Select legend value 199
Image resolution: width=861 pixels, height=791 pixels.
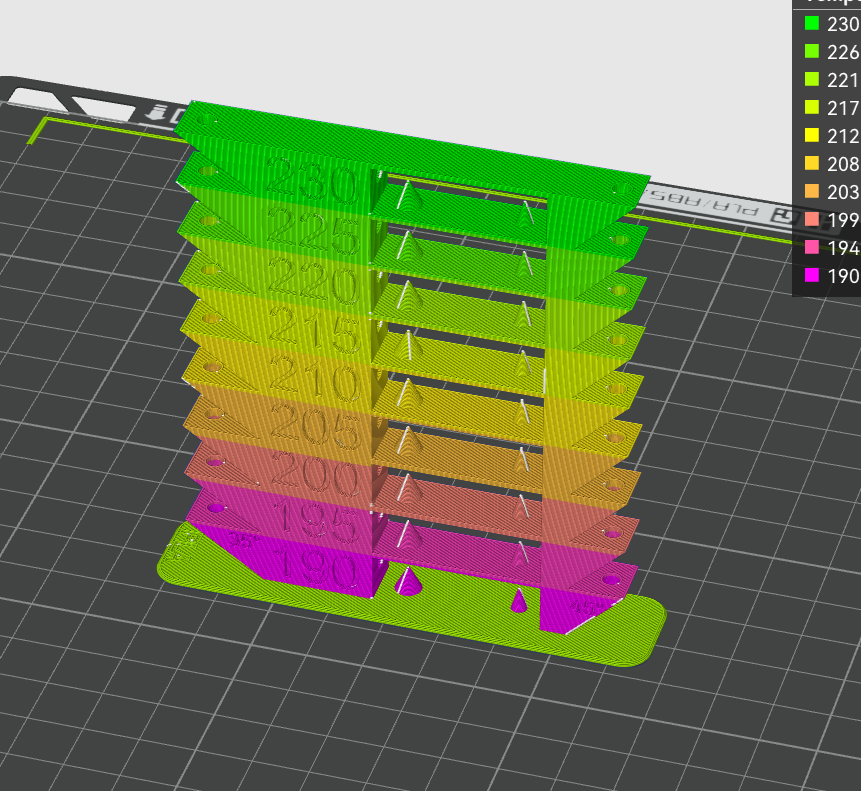[x=843, y=220]
